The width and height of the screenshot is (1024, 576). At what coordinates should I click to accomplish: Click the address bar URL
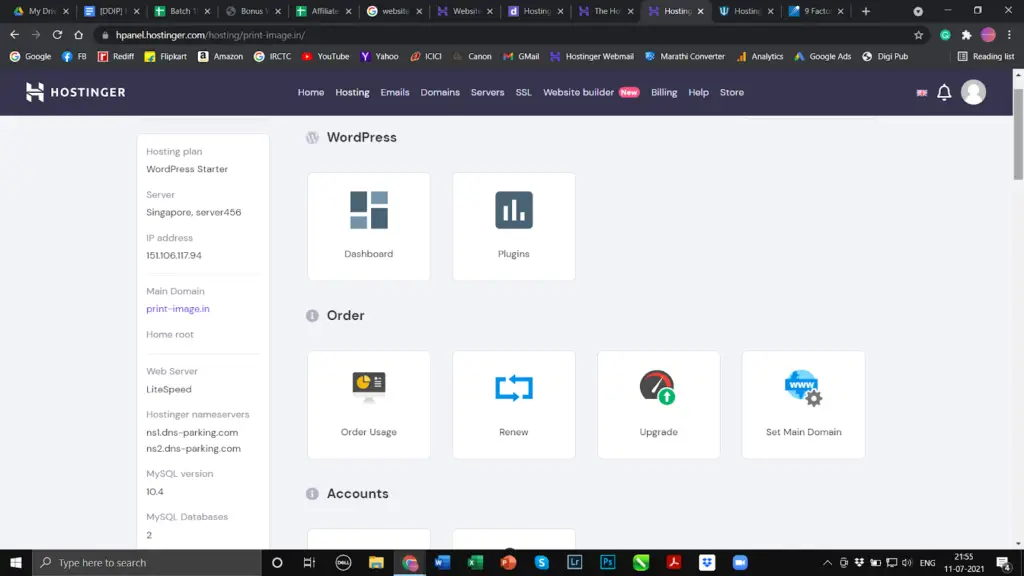tap(210, 35)
